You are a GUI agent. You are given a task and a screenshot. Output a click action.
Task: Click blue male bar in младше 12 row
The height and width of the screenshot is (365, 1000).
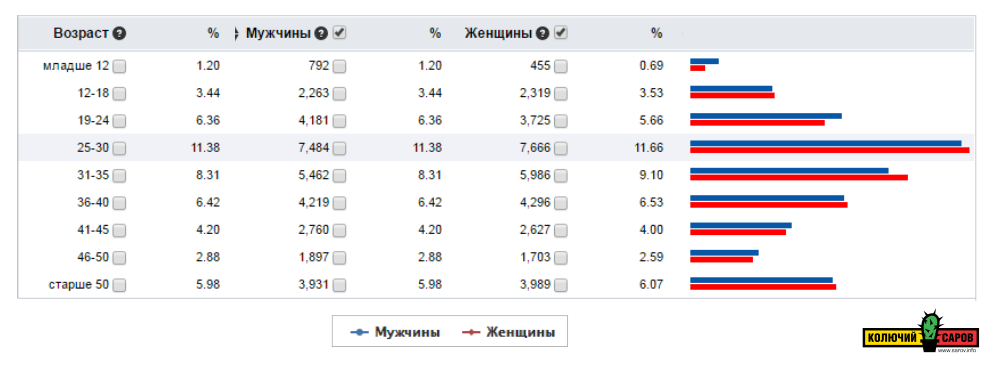click(704, 61)
